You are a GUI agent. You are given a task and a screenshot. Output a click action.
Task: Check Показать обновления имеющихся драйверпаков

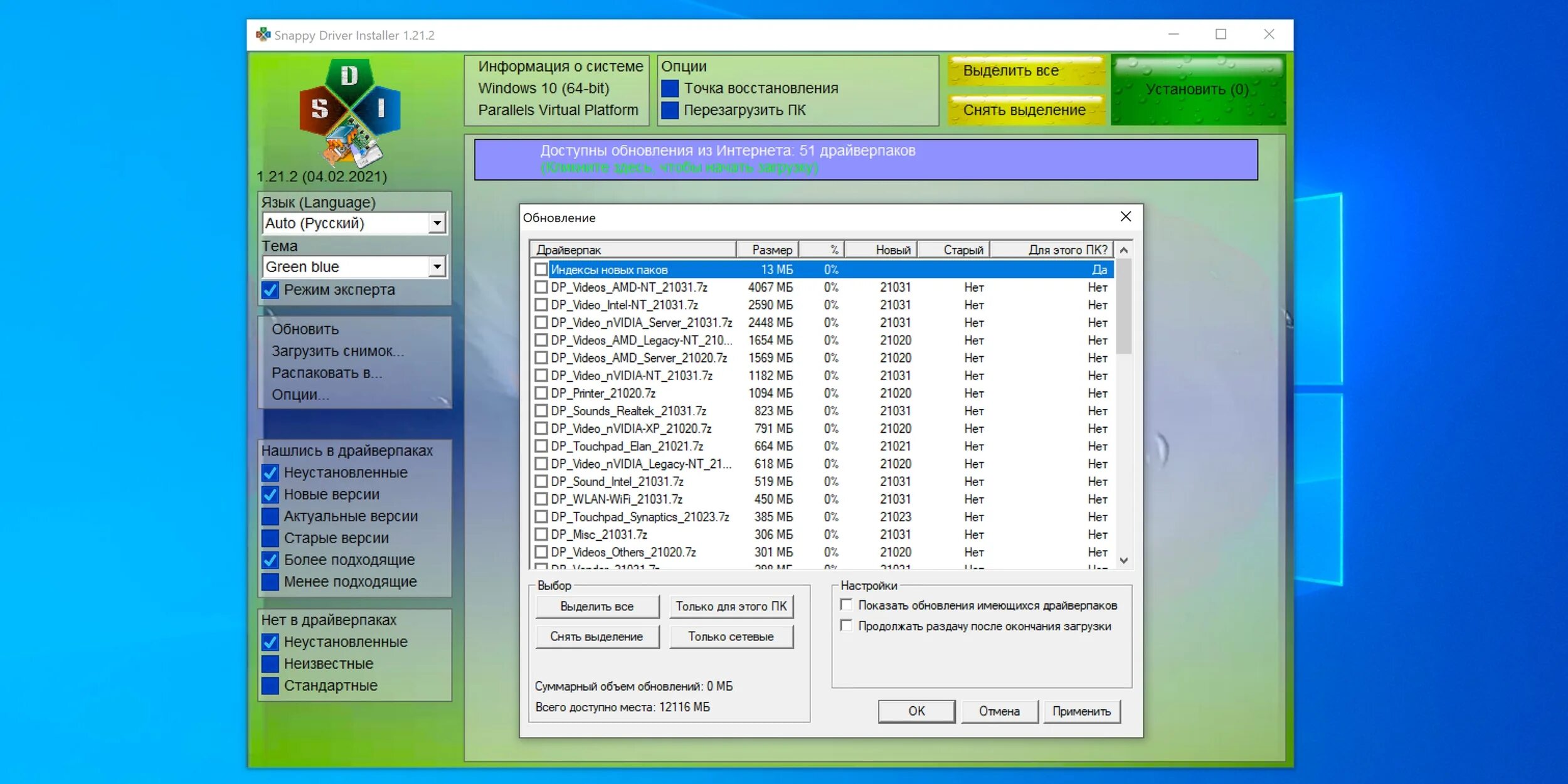point(846,605)
